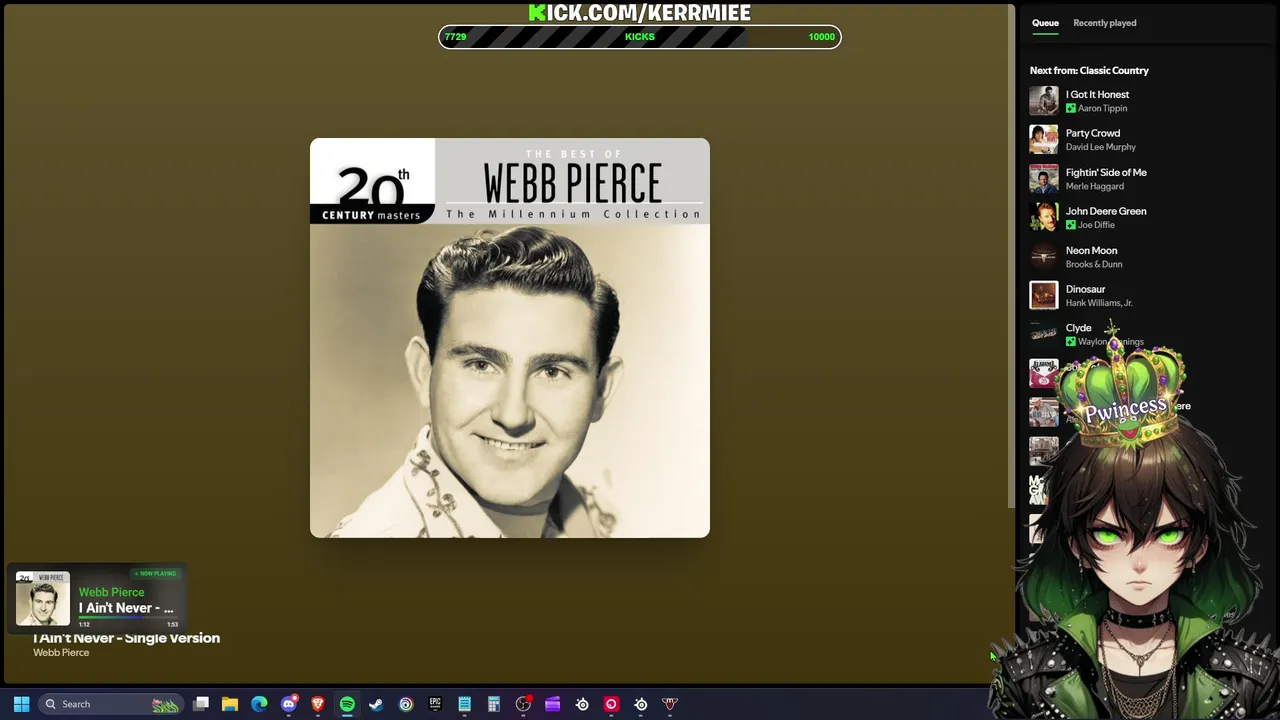Click the Kicks goal progress bar
The width and height of the screenshot is (1280, 720).
pyautogui.click(x=640, y=37)
